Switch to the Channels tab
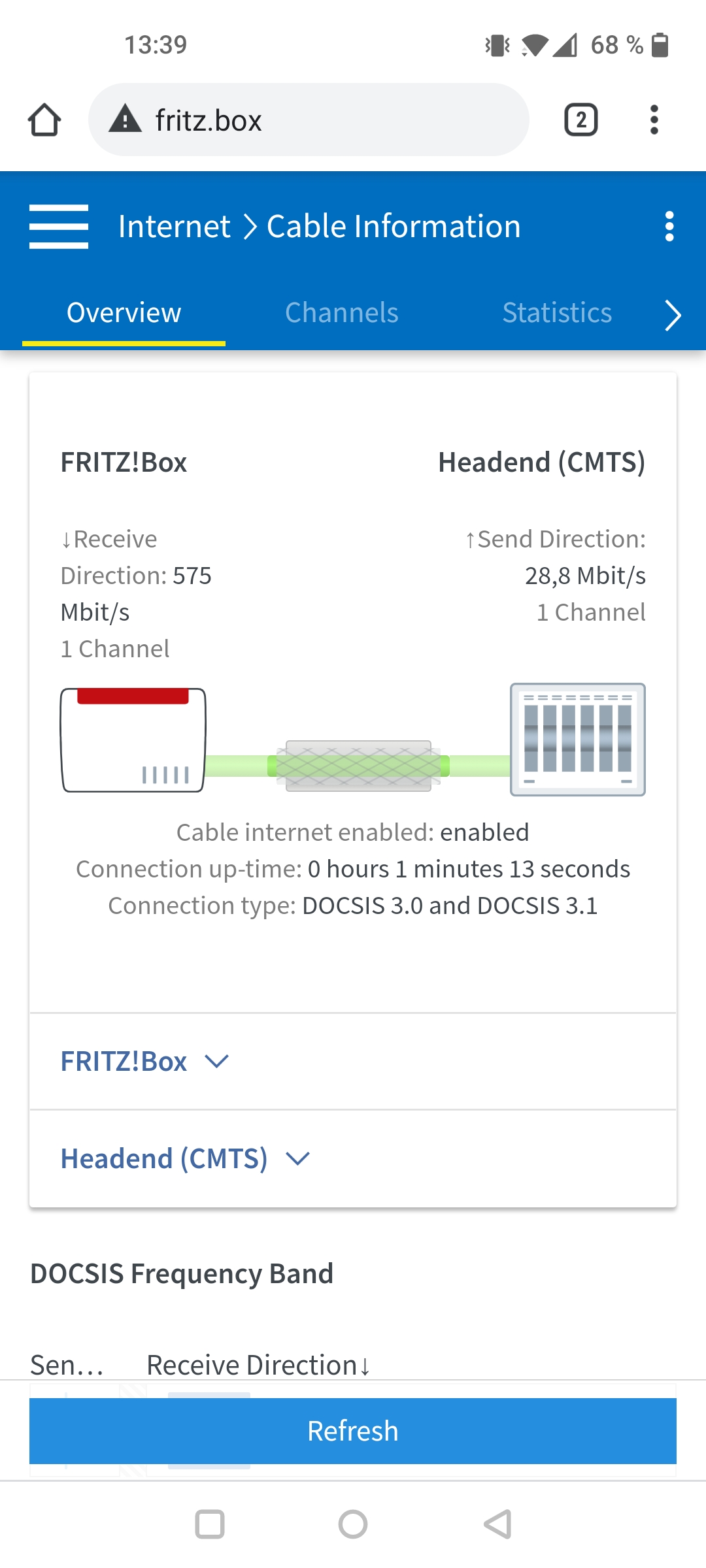This screenshot has height=1568, width=706. 342,313
